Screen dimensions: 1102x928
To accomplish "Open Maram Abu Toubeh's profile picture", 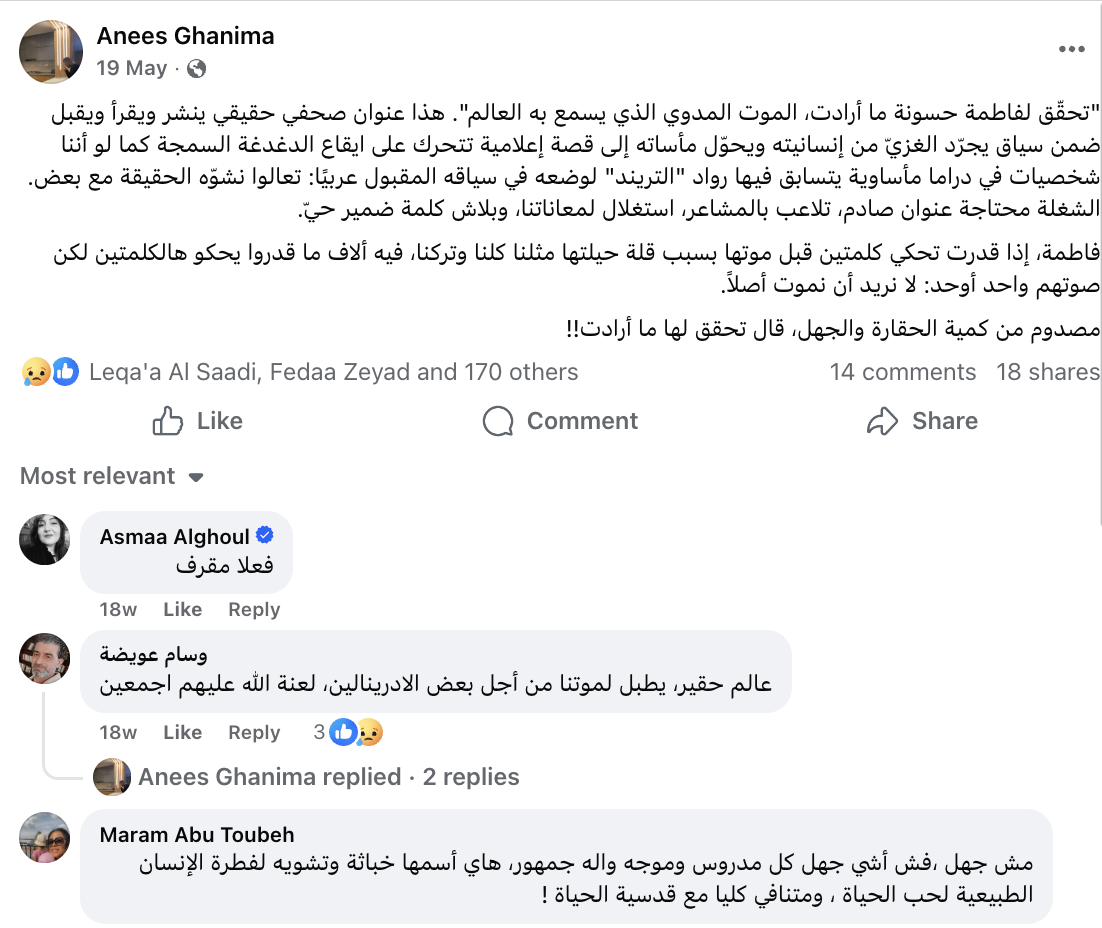I will click(44, 837).
